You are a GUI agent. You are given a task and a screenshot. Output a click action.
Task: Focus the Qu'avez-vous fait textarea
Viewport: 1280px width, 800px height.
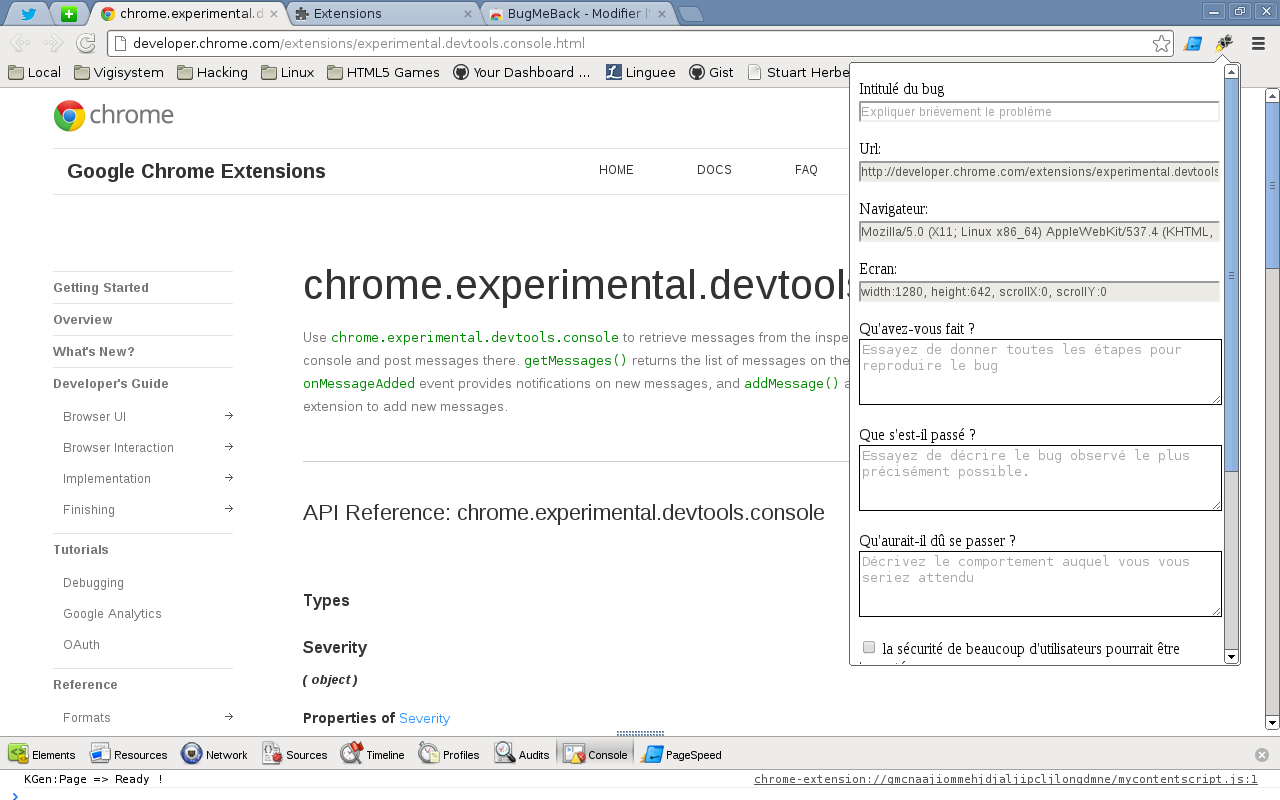[1040, 372]
